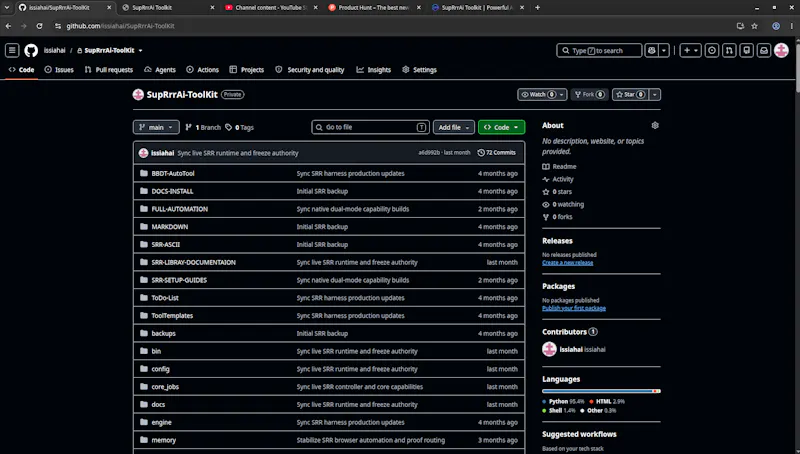Open the Insights tab
The image size is (800, 454).
(374, 70)
